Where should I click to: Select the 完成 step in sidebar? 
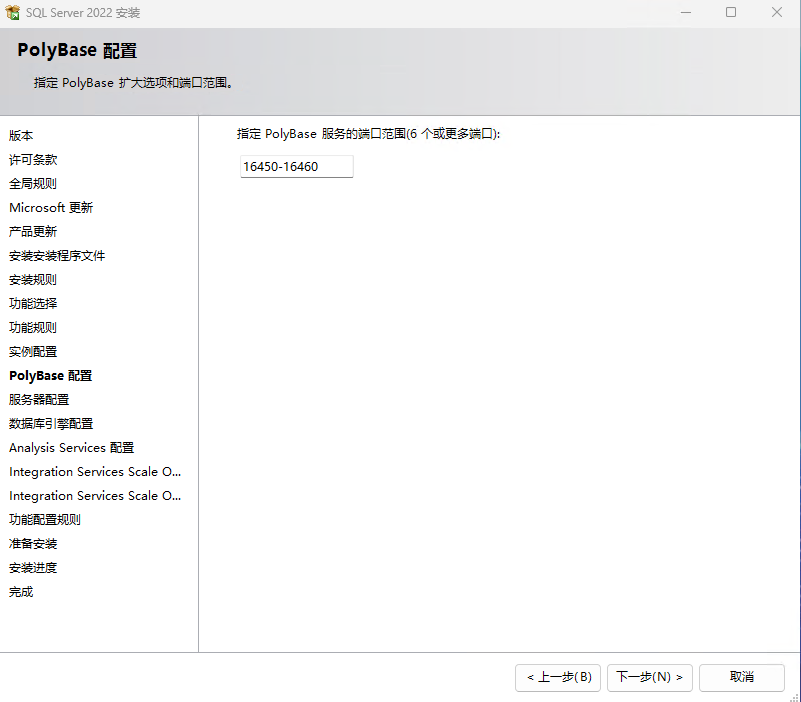tap(21, 592)
